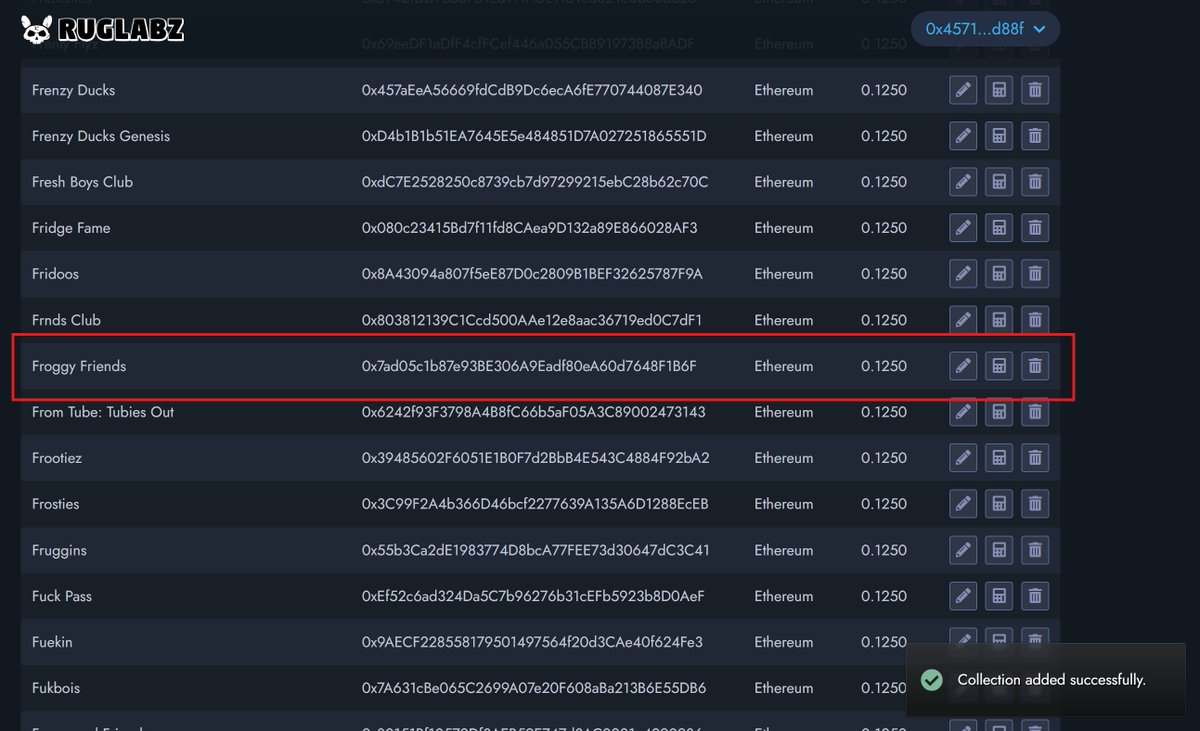Open the 0x4571...d88f wallet dropdown
The height and width of the screenshot is (731, 1200).
985,29
